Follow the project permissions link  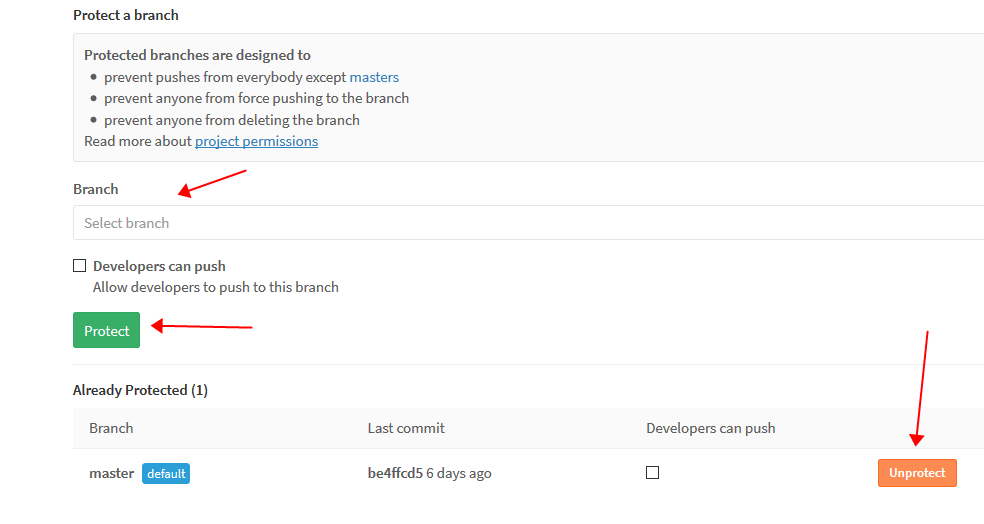(x=256, y=141)
